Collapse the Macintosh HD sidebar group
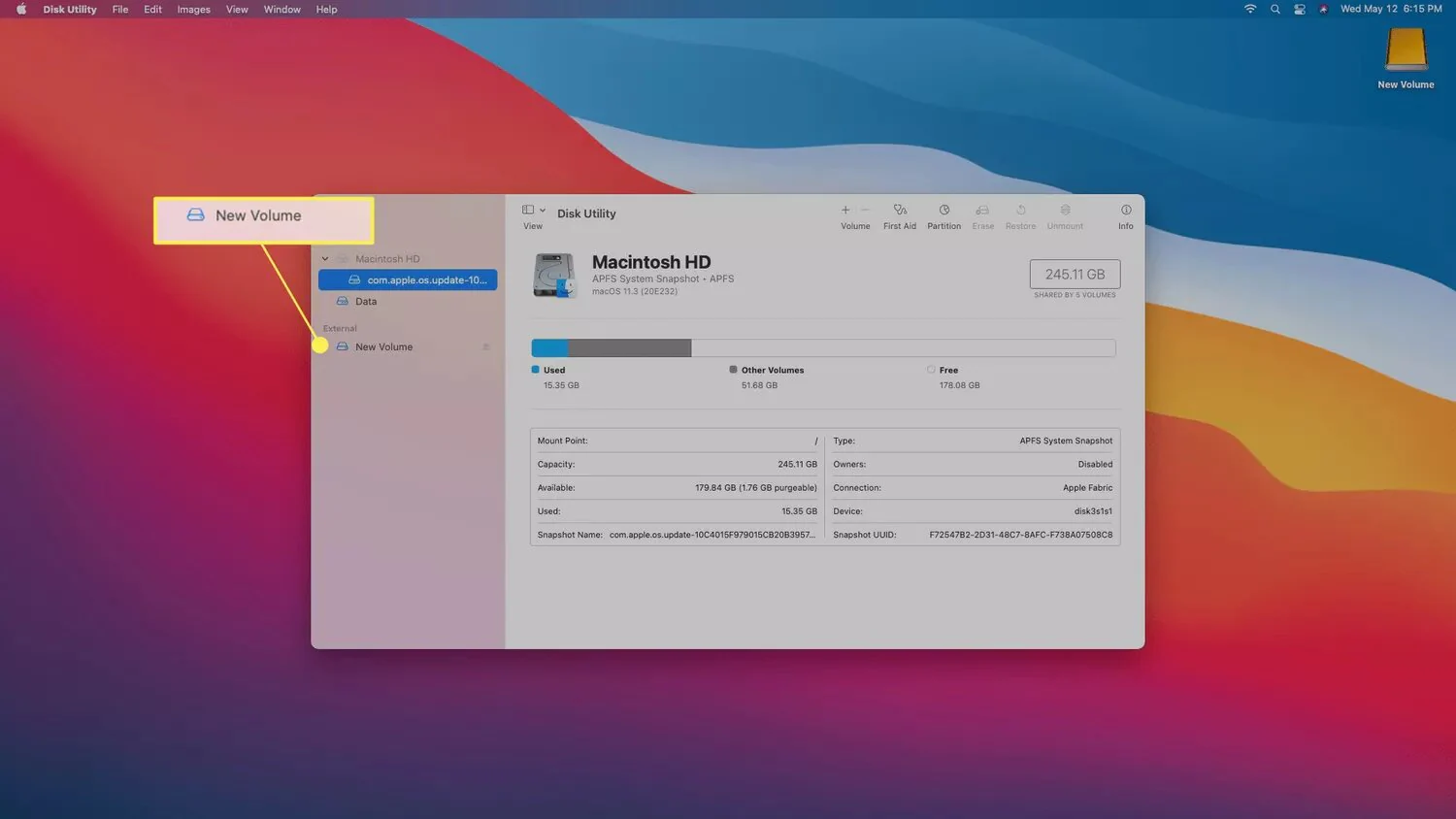The height and width of the screenshot is (819, 1456). click(x=325, y=259)
